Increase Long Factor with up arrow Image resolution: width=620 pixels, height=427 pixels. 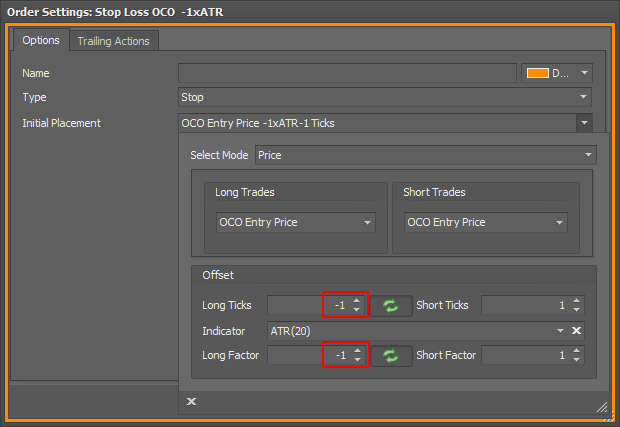tap(357, 351)
